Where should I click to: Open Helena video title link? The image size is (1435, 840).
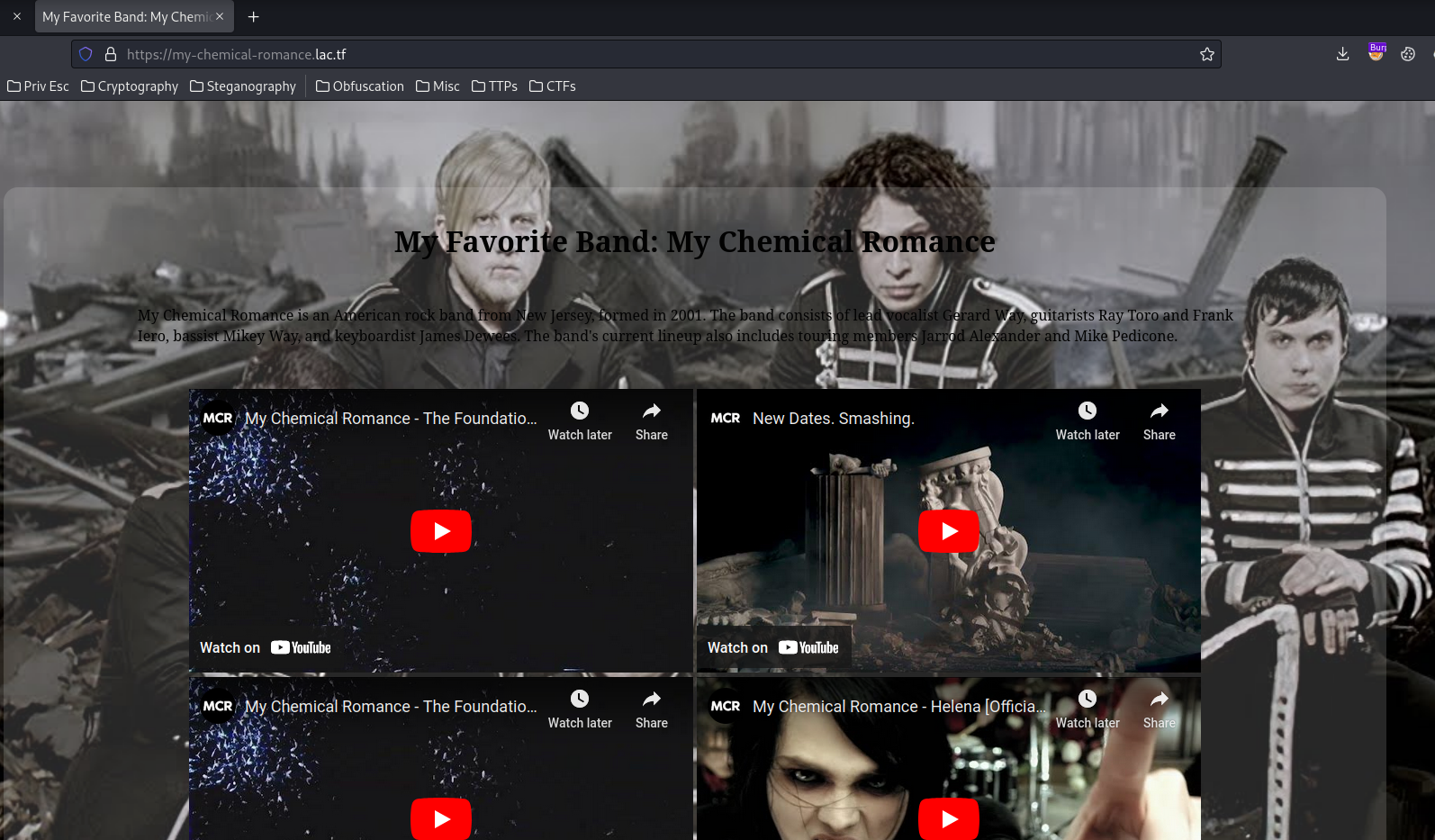899,707
